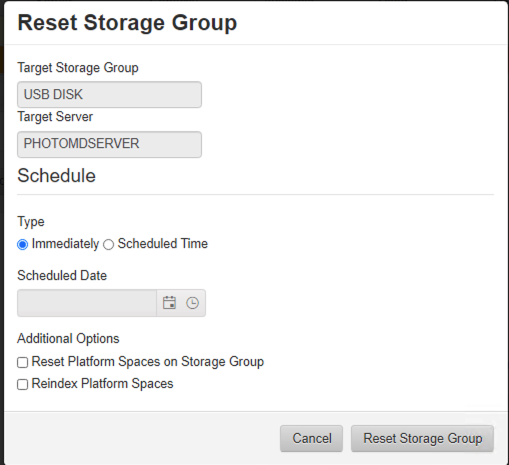
Task: Click the PHOTOMDSERVER target server field
Action: pos(109,144)
